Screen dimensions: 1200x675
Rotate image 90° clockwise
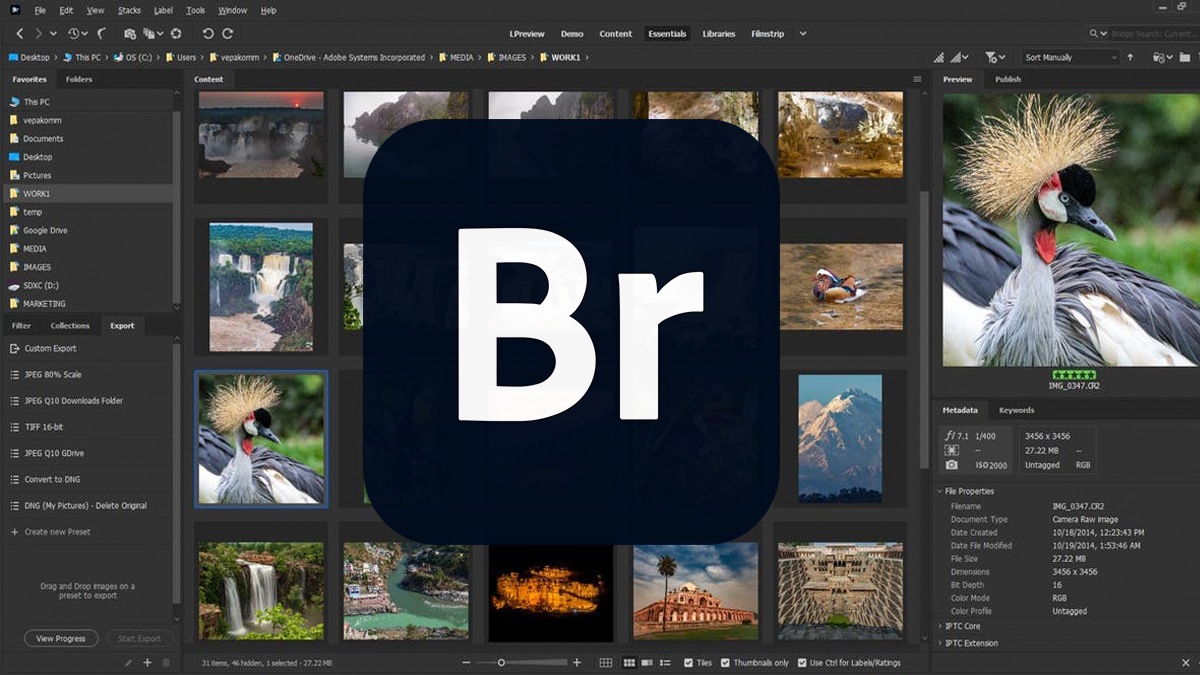tap(229, 34)
